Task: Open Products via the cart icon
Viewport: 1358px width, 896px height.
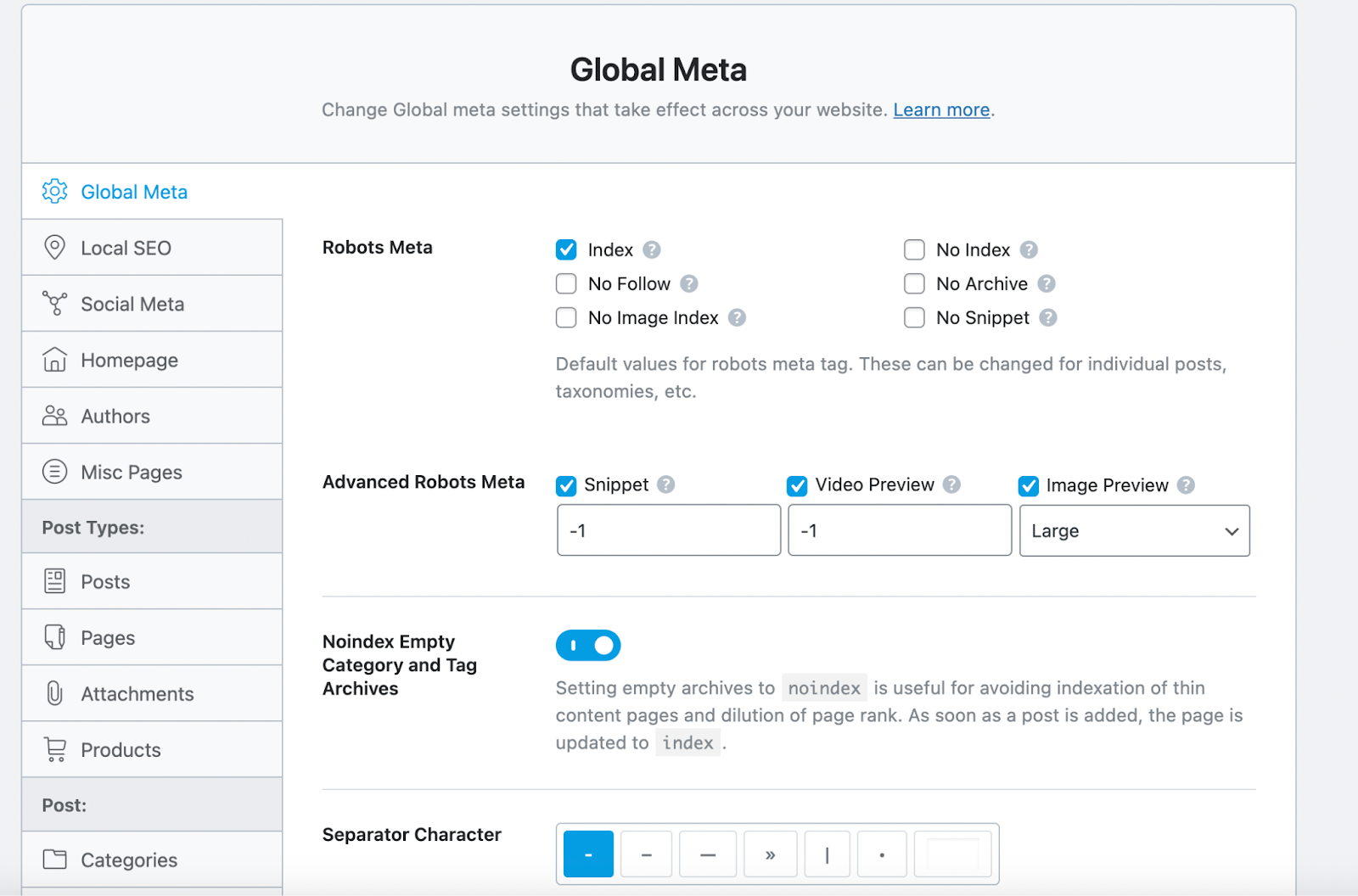Action: [x=54, y=749]
